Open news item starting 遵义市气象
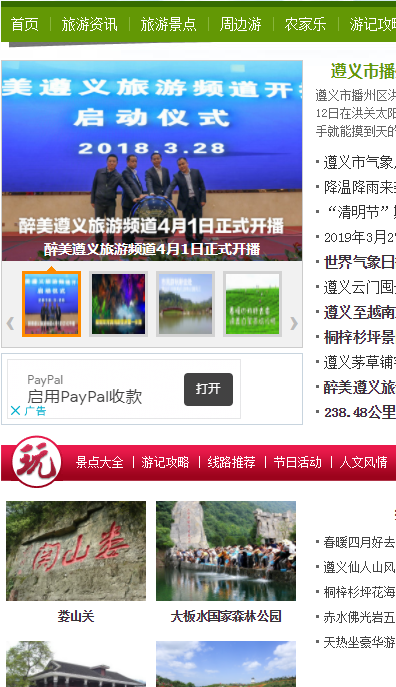 [359, 163]
